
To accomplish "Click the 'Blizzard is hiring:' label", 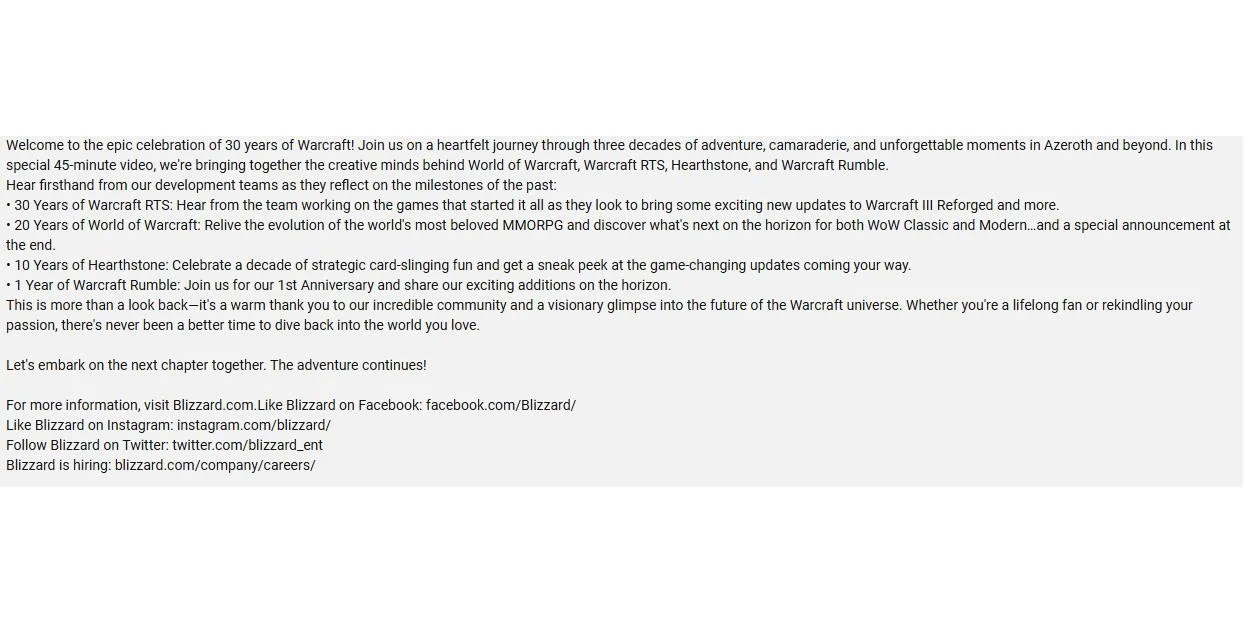I will click(58, 465).
